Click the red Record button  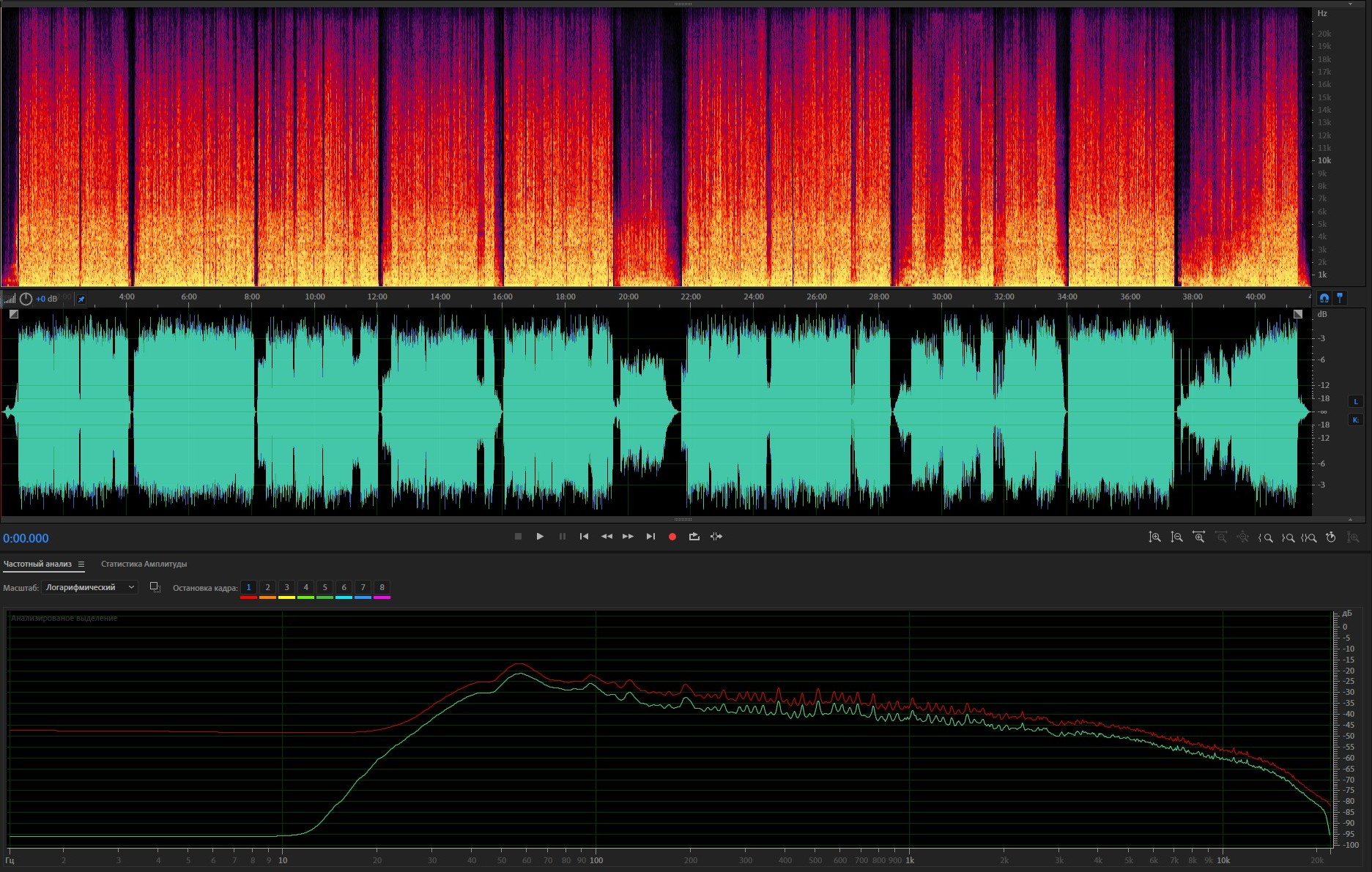coord(672,537)
